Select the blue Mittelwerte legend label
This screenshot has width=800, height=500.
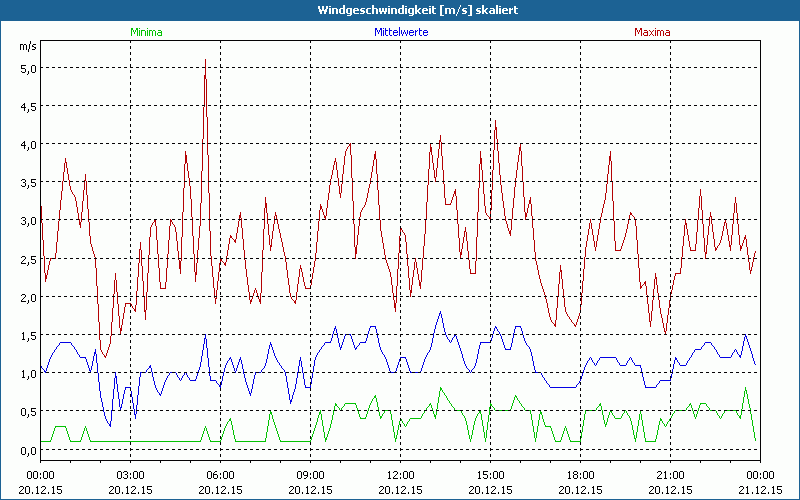(x=400, y=32)
